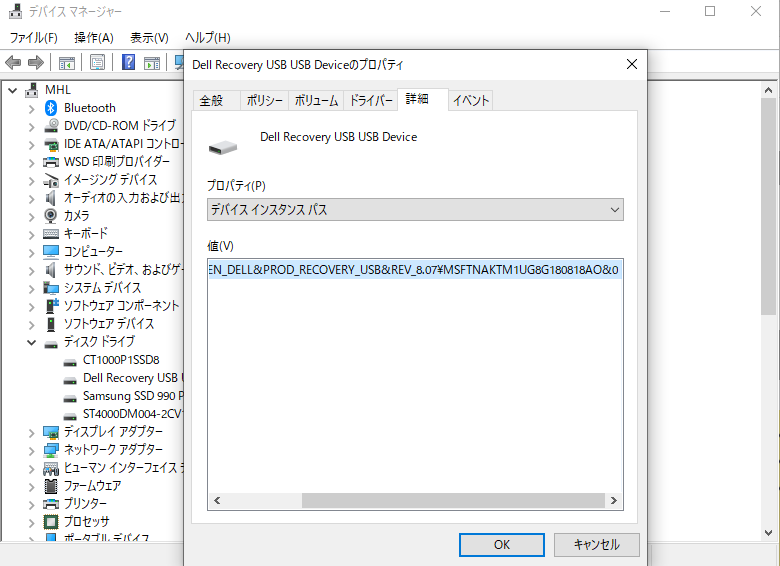Click the left scroll arrow of value list
Viewport: 780px width, 566px height.
point(217,501)
